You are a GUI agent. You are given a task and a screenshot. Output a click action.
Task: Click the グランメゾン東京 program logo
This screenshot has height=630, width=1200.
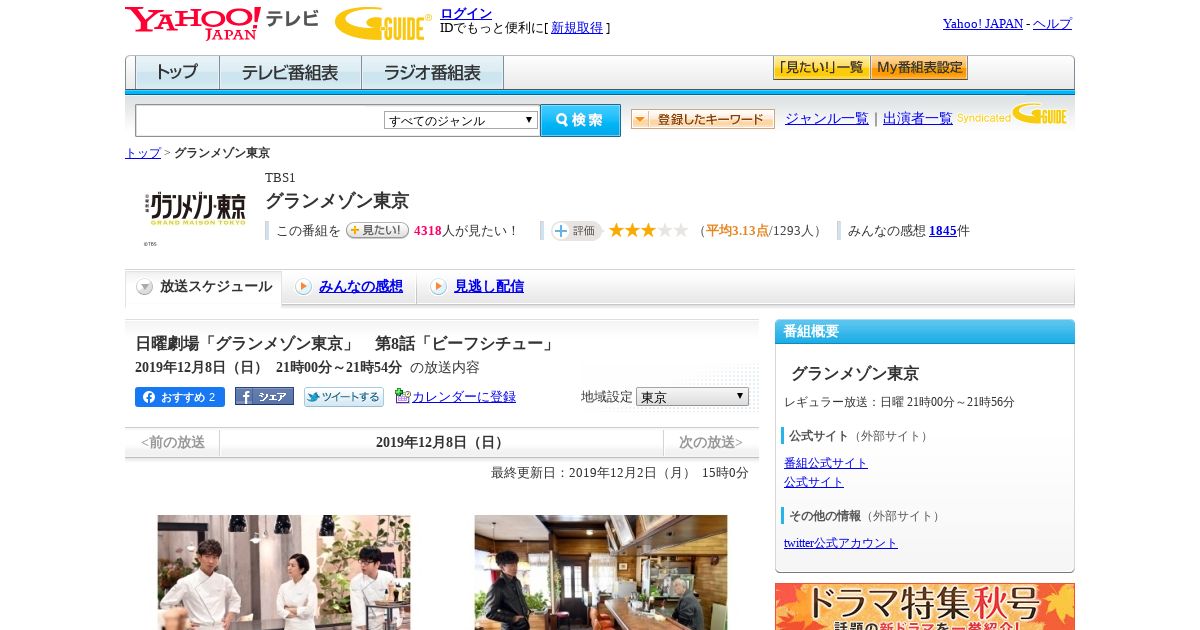coord(196,208)
